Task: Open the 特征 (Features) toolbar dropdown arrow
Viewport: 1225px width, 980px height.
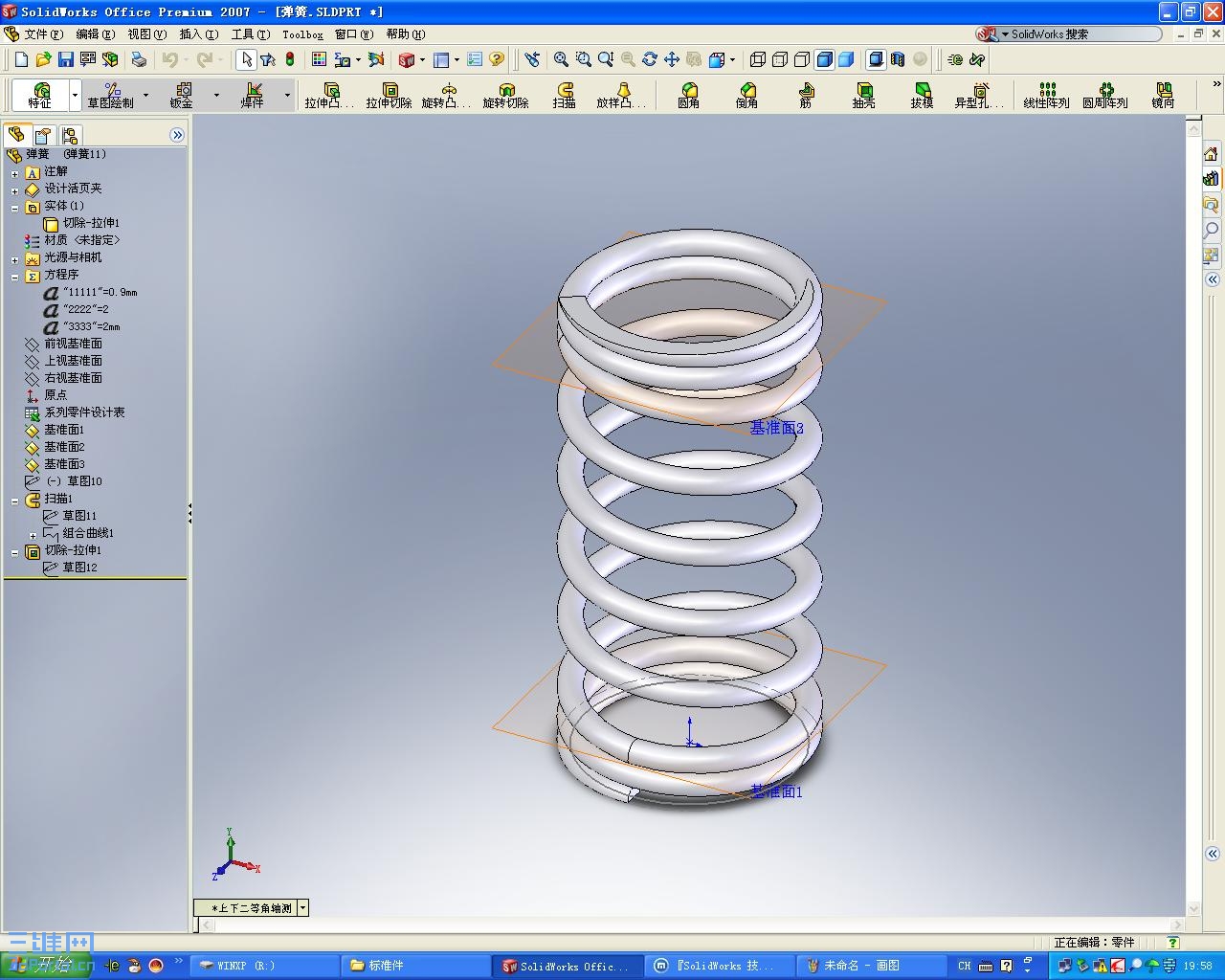Action: point(75,96)
